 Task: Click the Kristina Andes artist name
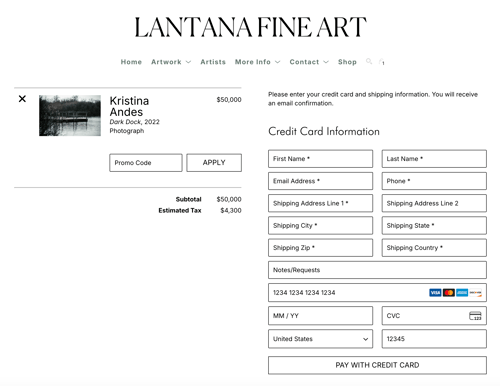[129, 106]
